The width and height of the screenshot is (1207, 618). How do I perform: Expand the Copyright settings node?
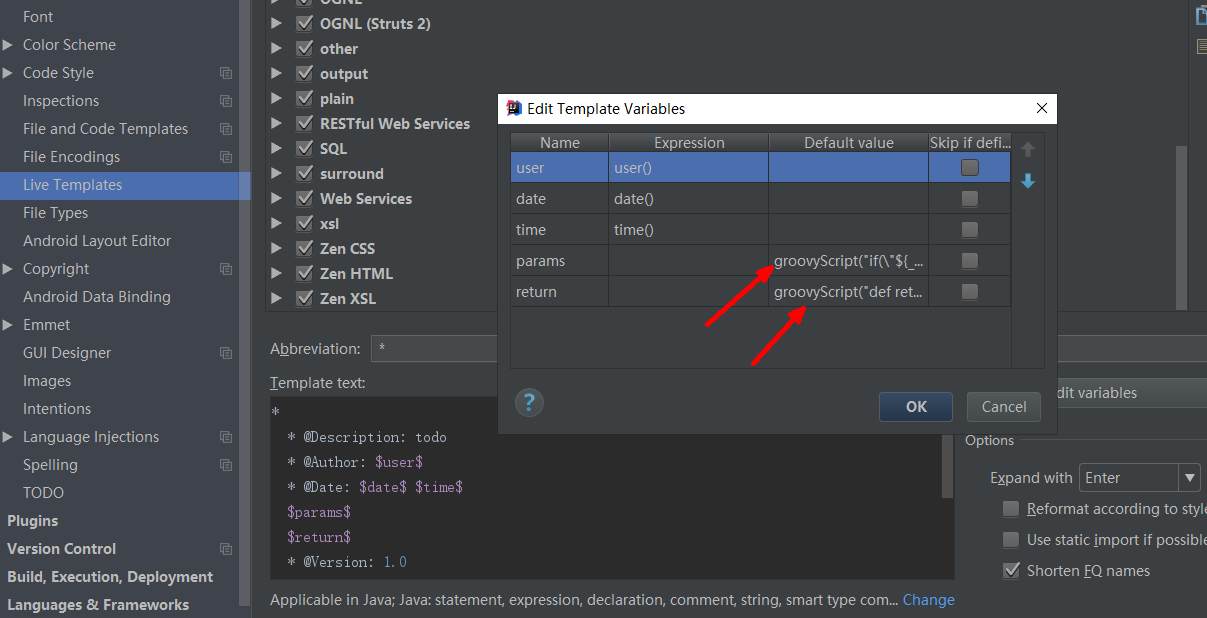[x=8, y=269]
